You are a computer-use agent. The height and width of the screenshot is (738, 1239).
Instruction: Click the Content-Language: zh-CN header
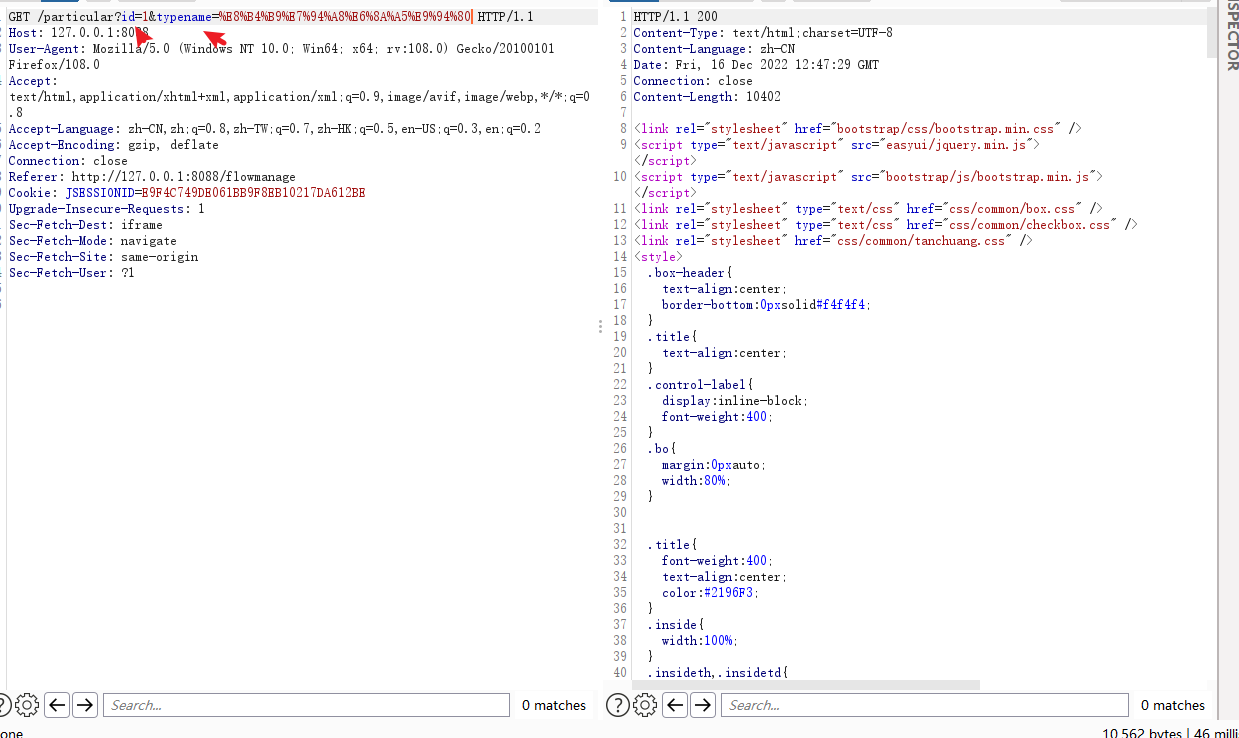click(714, 49)
